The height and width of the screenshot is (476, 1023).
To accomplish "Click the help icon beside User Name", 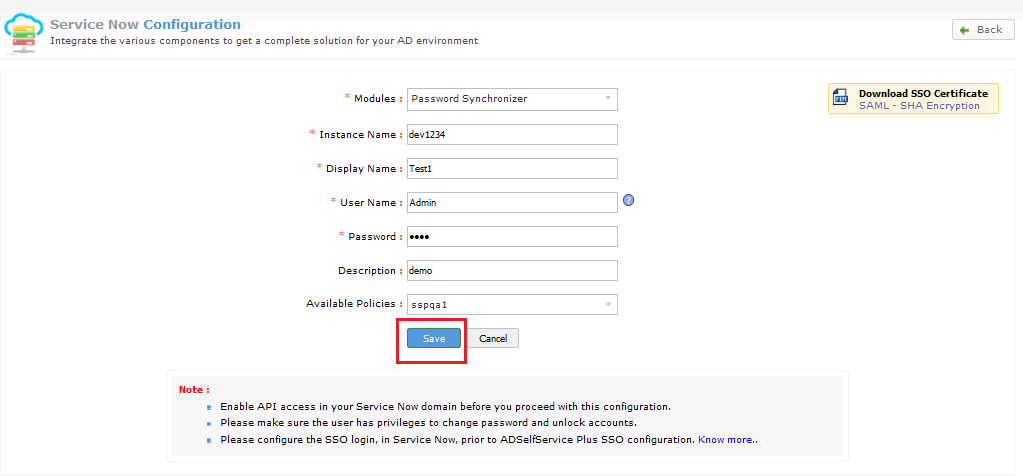I will point(629,200).
